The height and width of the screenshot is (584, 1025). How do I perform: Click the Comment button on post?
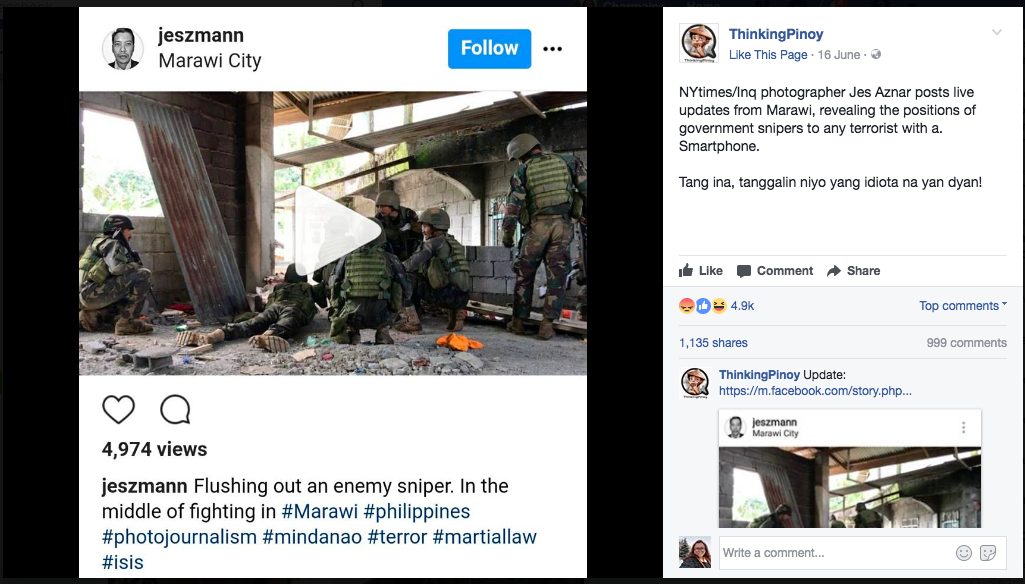click(775, 271)
